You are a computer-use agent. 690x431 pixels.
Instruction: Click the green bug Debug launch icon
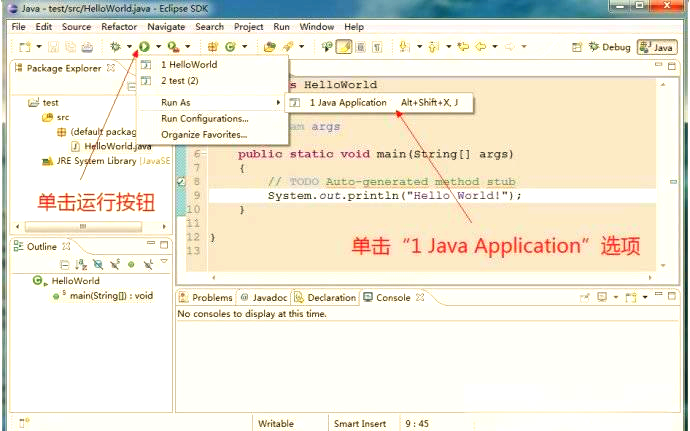[115, 46]
